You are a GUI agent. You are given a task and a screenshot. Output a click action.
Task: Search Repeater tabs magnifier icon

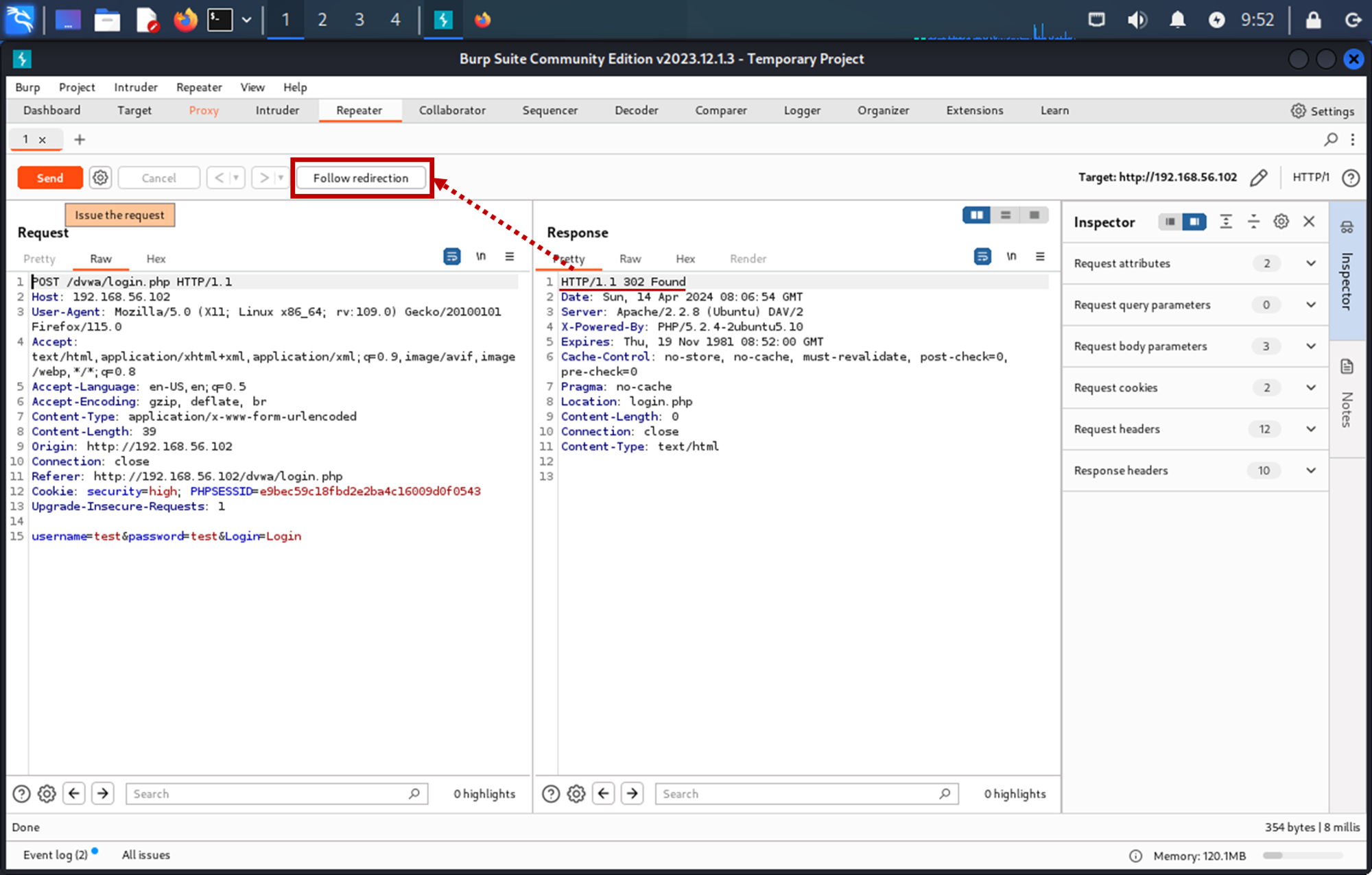(x=1331, y=139)
